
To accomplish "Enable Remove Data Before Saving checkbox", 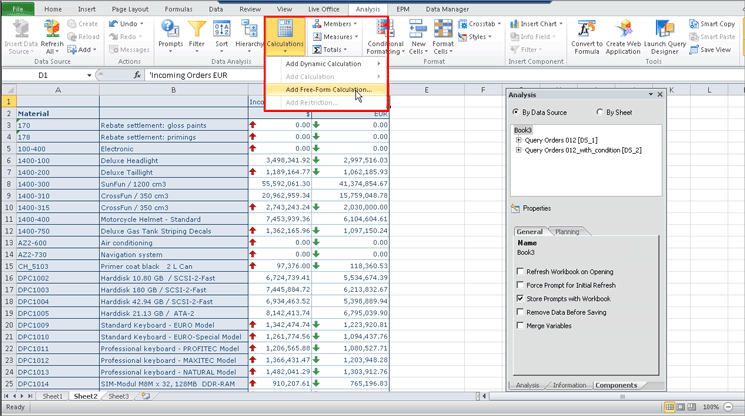I will [x=520, y=312].
